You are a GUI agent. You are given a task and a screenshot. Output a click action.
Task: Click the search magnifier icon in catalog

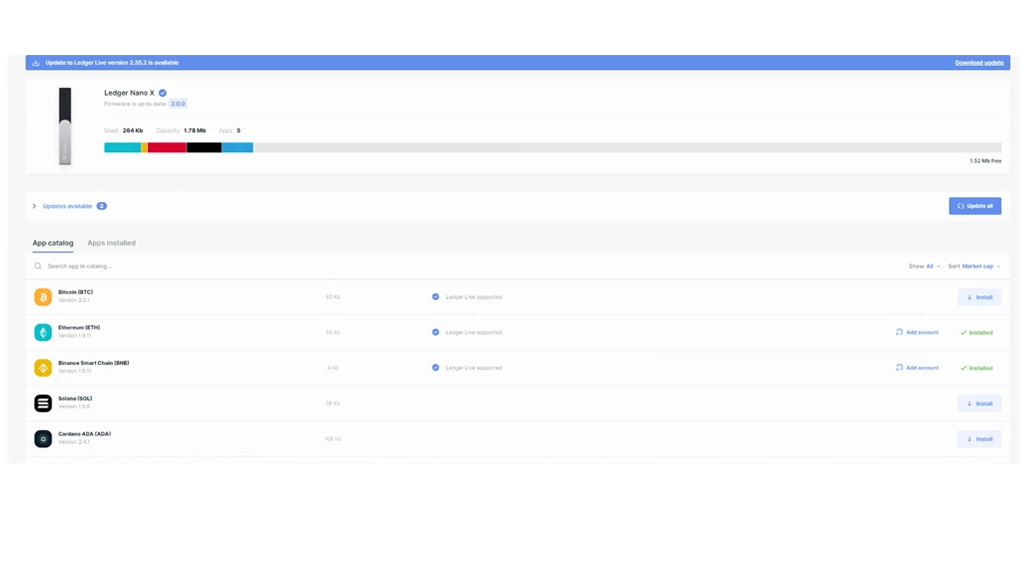pyautogui.click(x=38, y=267)
